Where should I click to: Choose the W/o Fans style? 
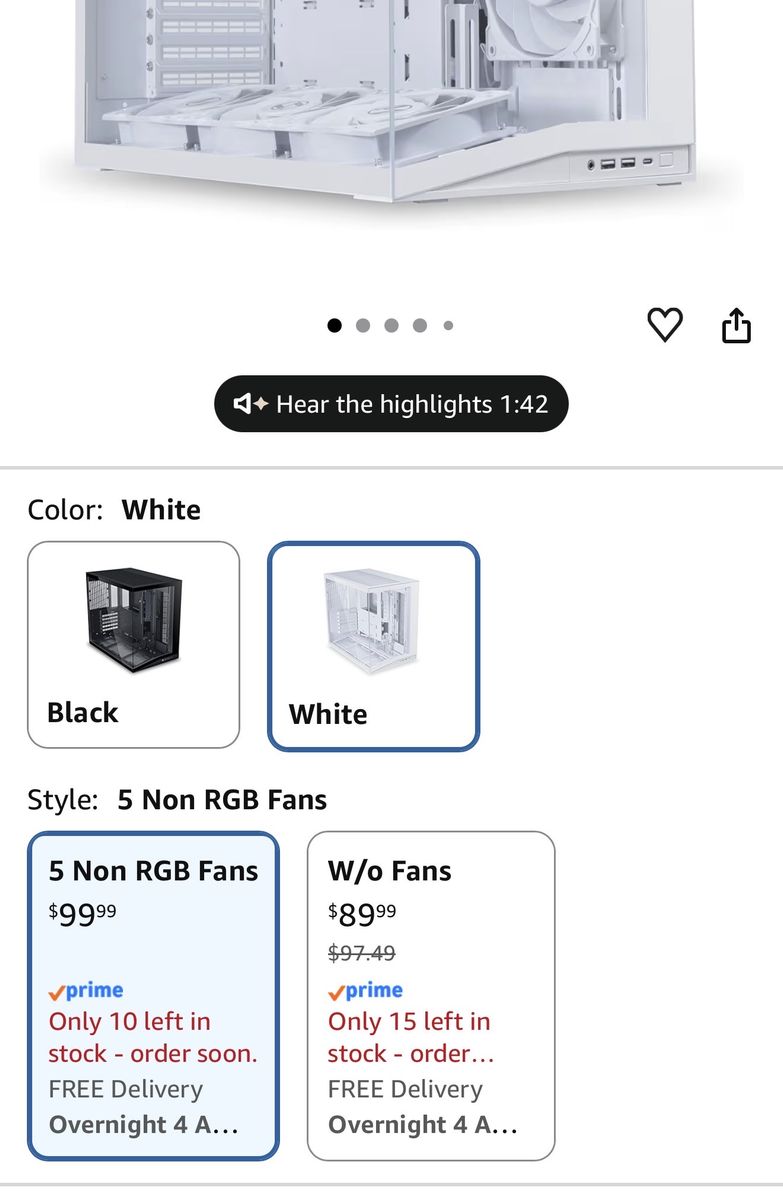click(431, 996)
